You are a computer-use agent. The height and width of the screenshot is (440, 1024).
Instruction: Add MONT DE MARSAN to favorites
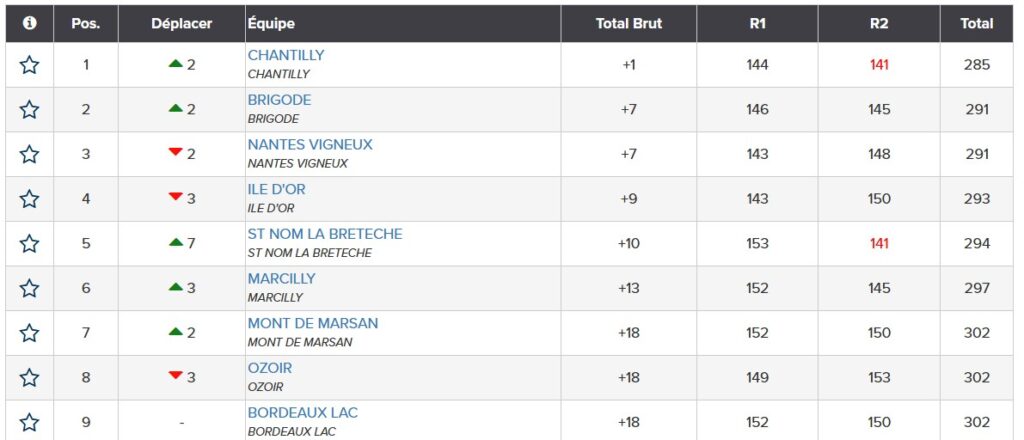tap(29, 333)
